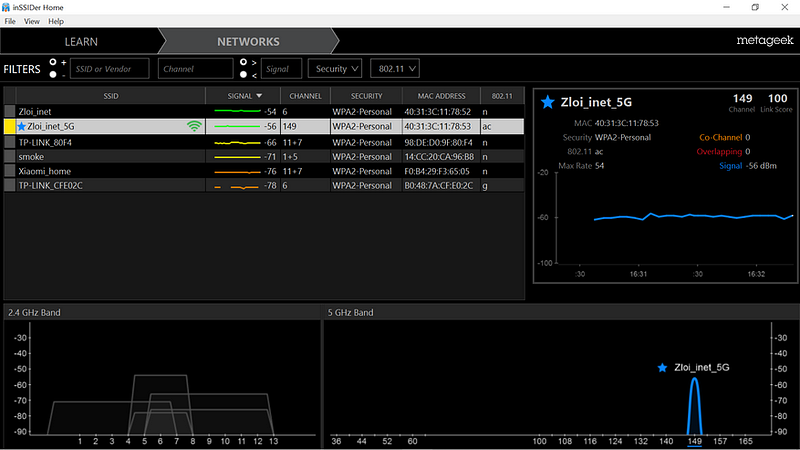Switch to the NETWORKS tab
The width and height of the screenshot is (800, 450).
(248, 42)
